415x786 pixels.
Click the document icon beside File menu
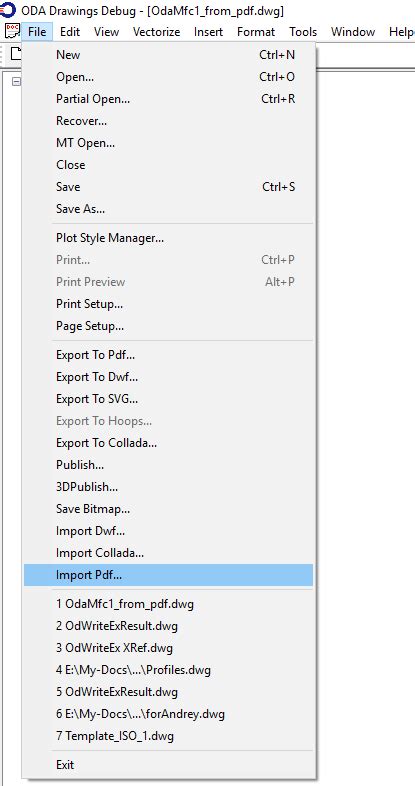pos(12,32)
